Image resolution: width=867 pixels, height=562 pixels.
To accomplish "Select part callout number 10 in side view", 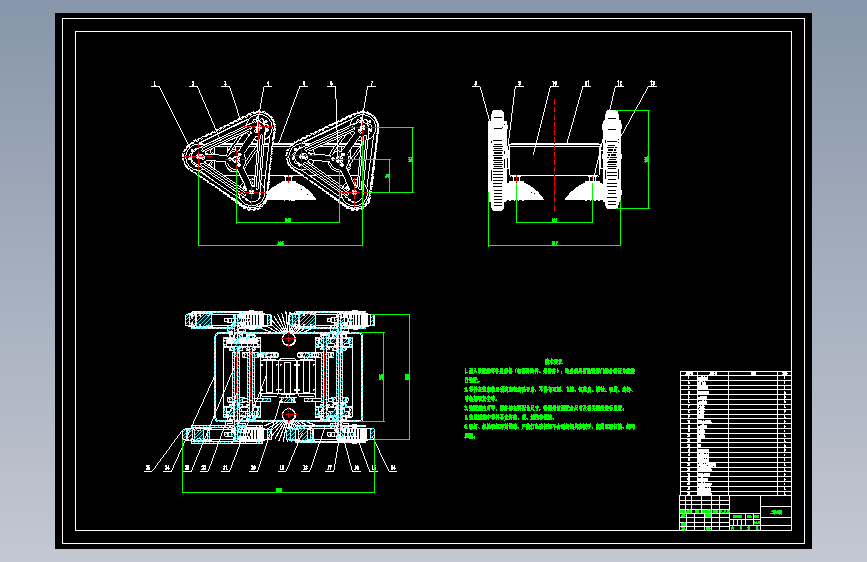I will [555, 84].
